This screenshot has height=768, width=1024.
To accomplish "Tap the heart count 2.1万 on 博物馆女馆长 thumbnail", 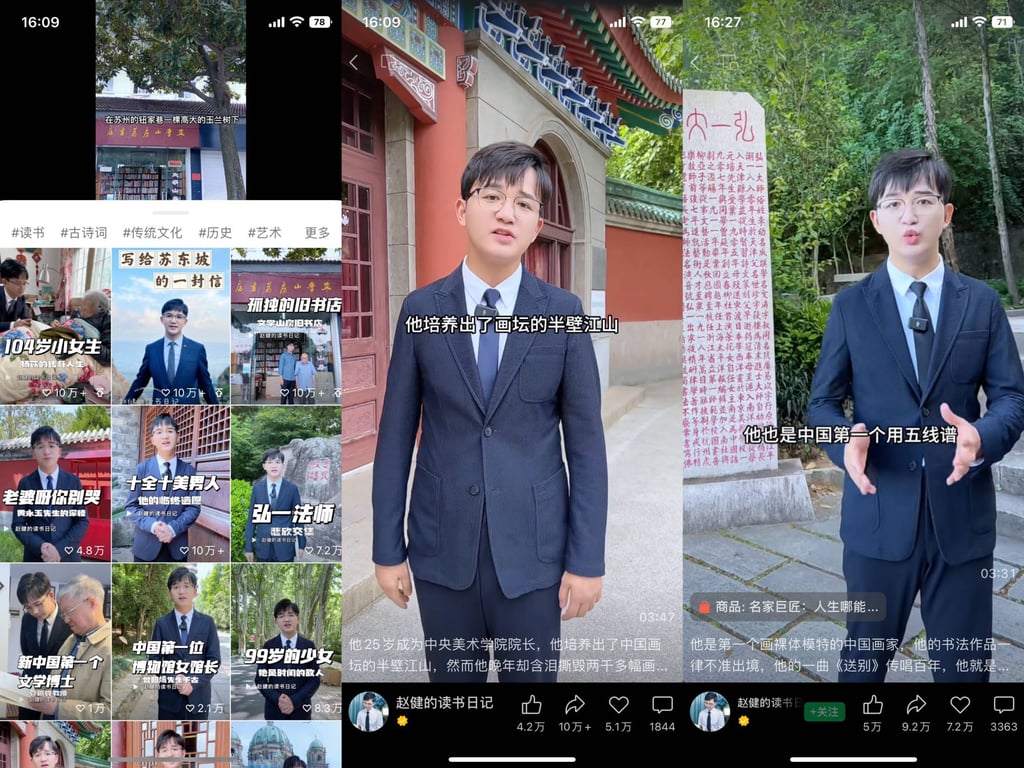I will pos(204,708).
